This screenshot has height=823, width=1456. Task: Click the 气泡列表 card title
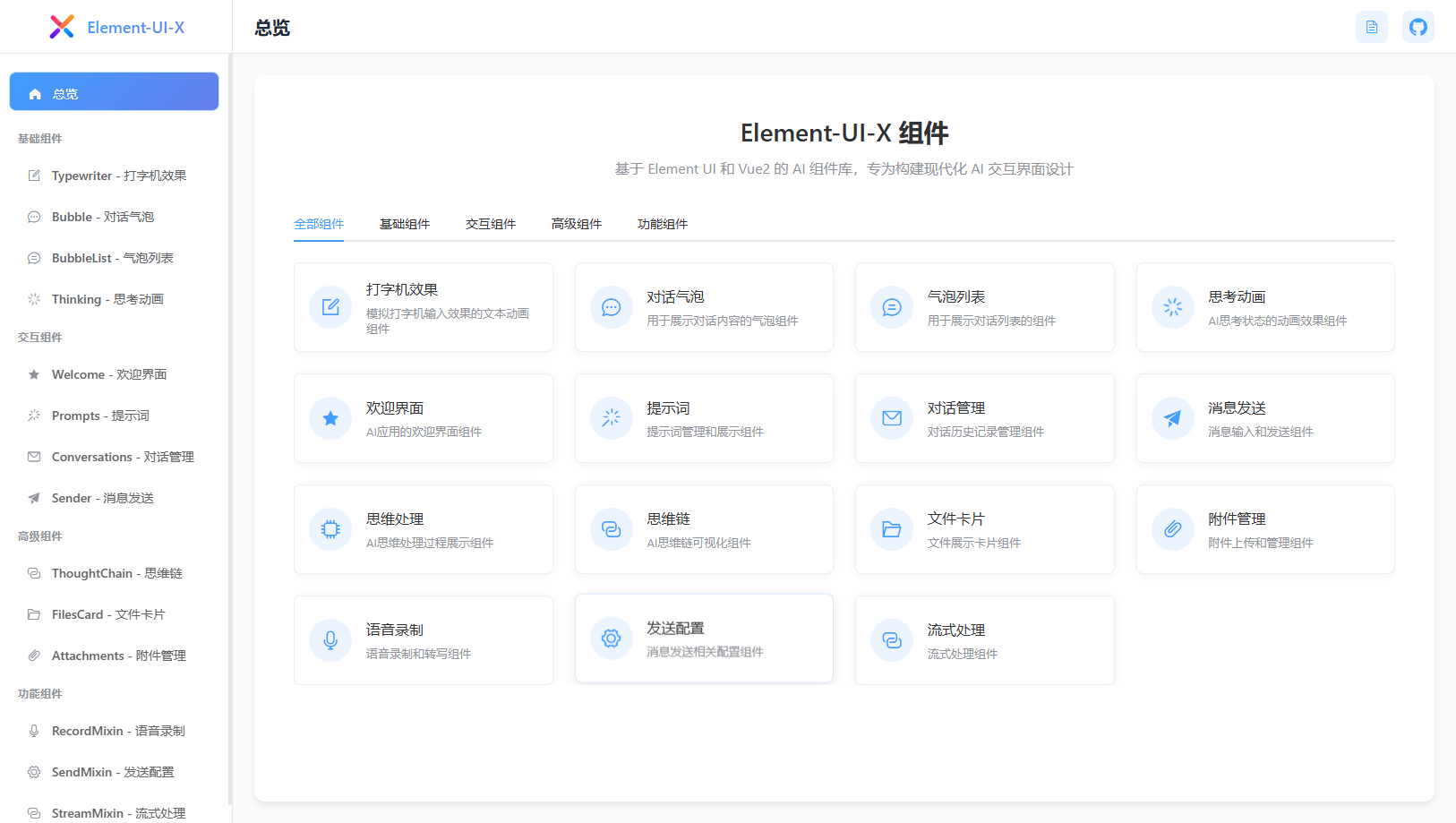tap(956, 297)
